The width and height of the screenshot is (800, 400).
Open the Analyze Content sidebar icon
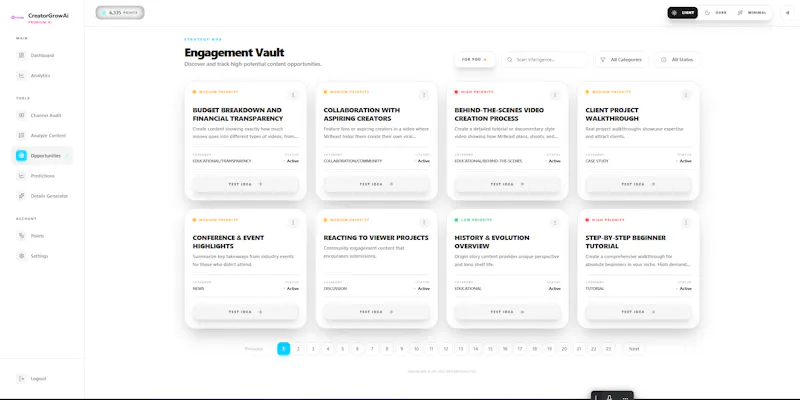click(21, 135)
